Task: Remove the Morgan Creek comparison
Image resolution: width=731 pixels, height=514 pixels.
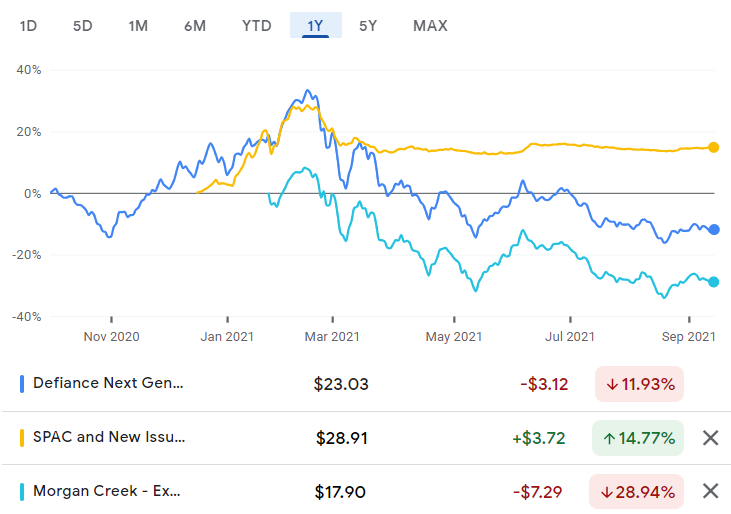Action: click(710, 491)
